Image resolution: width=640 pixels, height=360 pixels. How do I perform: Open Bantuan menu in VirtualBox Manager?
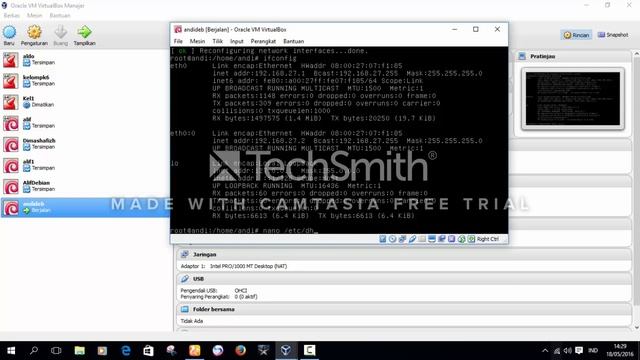click(60, 16)
